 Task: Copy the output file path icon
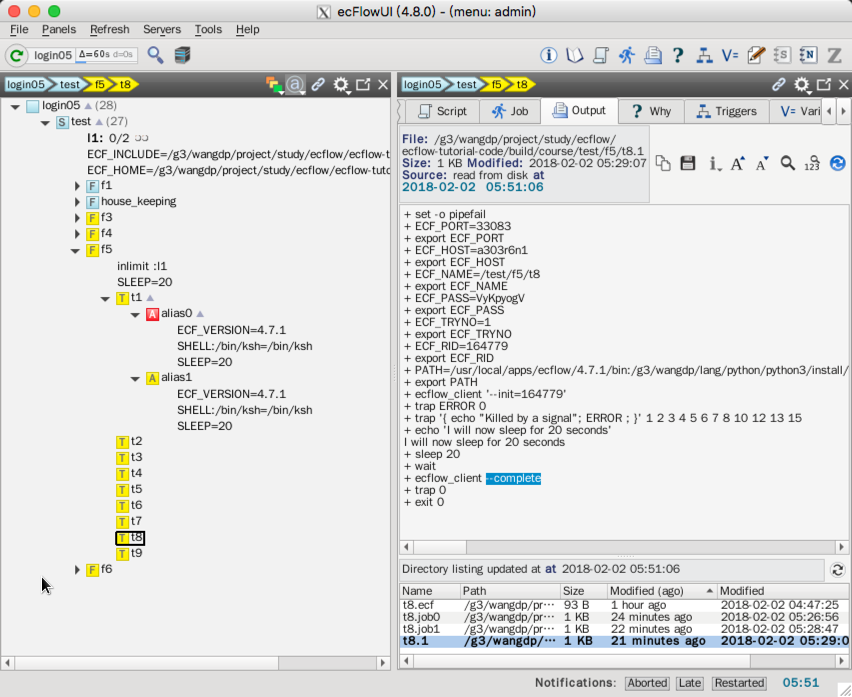[x=663, y=163]
